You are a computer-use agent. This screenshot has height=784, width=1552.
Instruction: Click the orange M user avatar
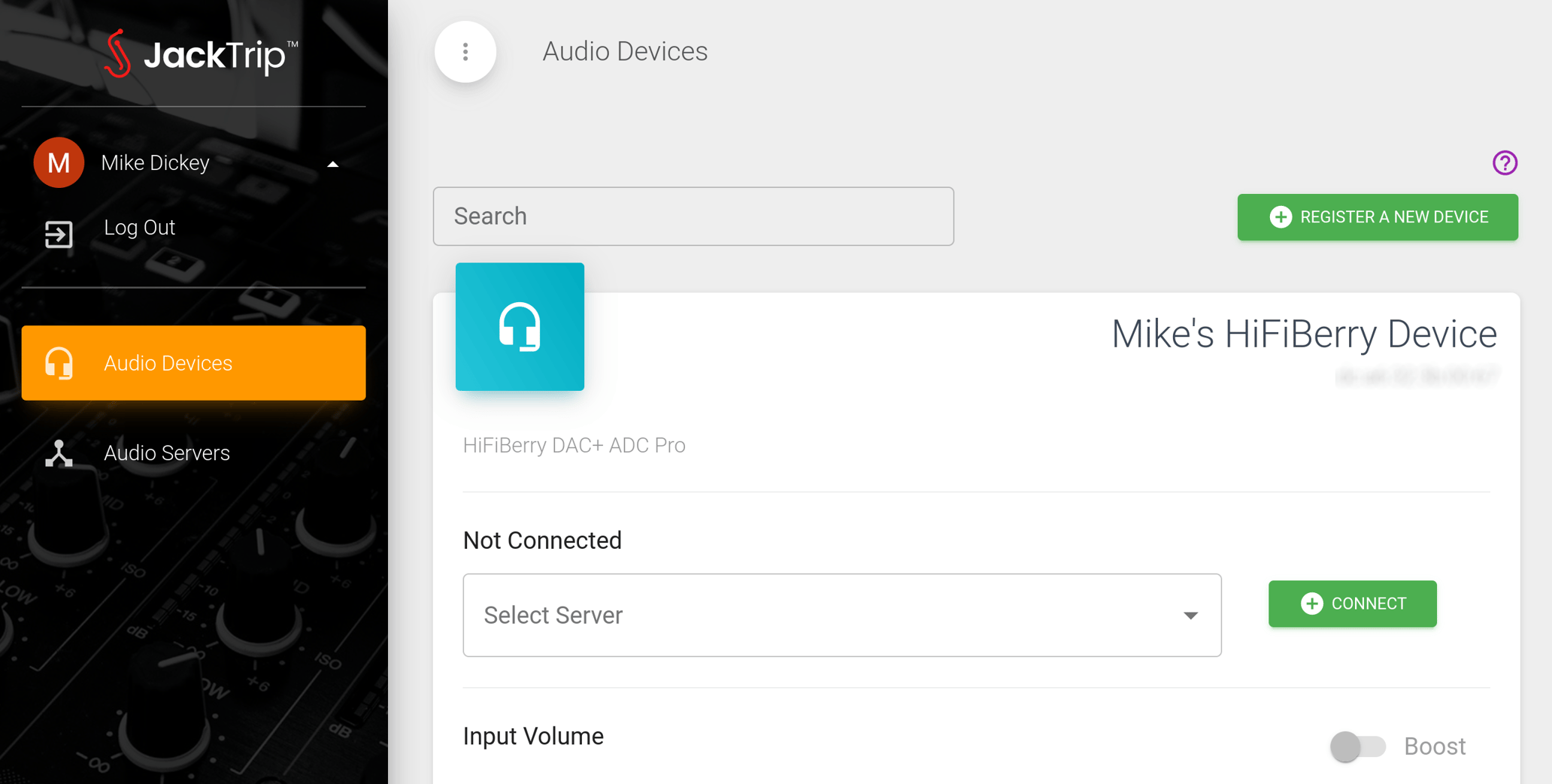[x=59, y=163]
